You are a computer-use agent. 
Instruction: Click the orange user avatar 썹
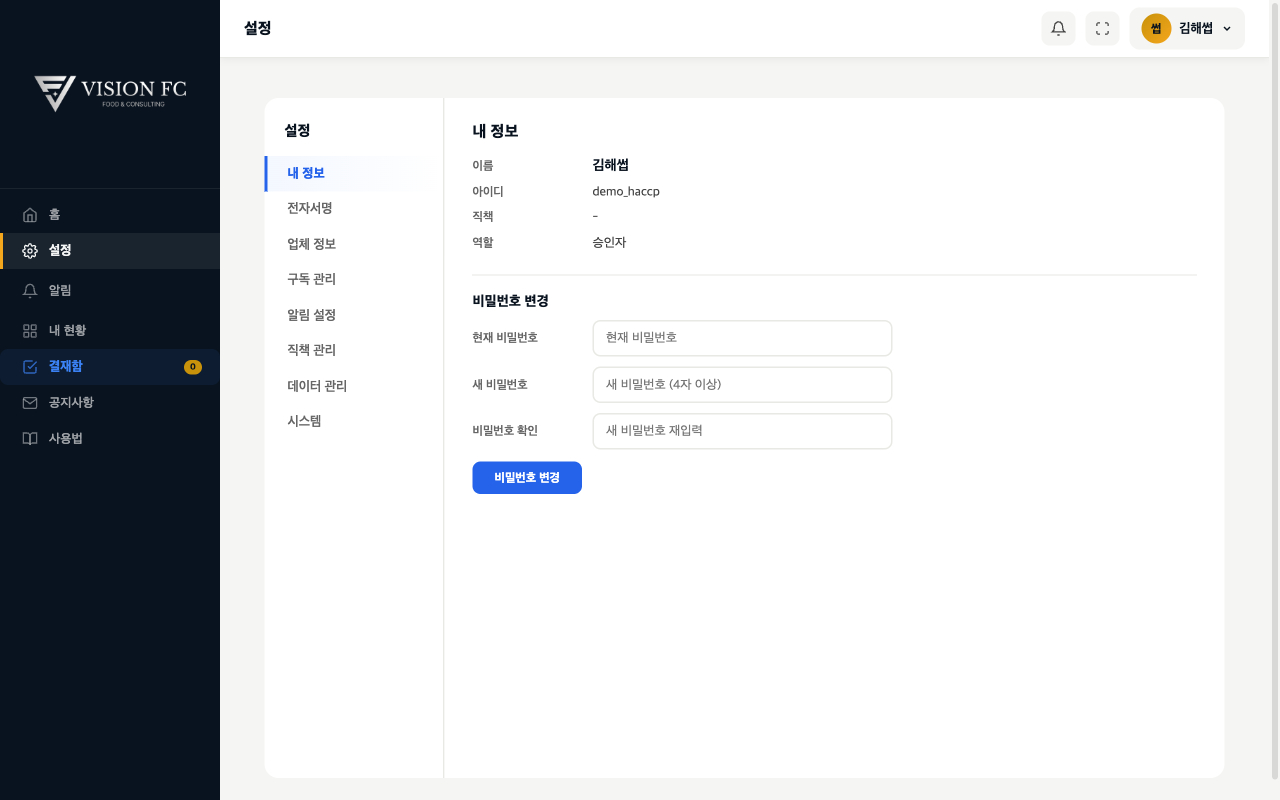(x=1156, y=29)
